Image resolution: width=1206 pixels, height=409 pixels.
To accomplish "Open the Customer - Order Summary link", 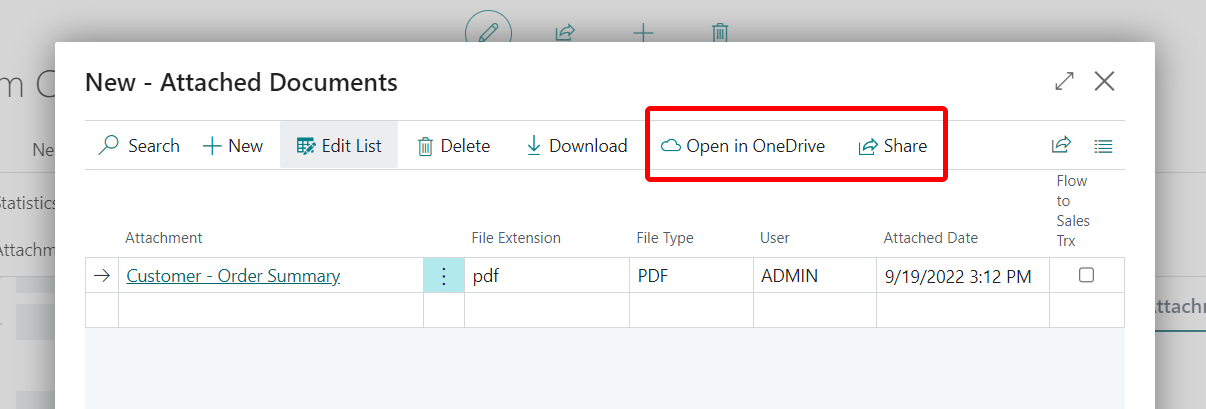I will (x=233, y=276).
